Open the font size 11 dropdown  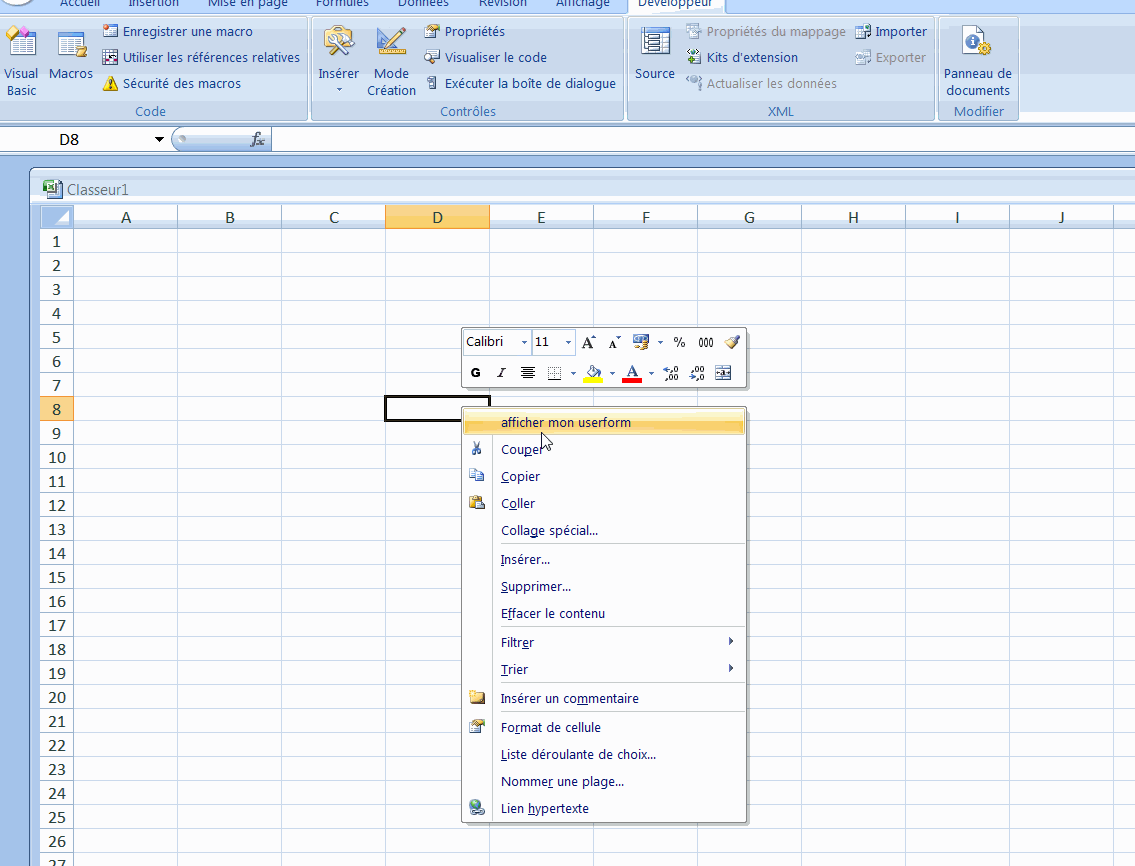[x=568, y=342]
